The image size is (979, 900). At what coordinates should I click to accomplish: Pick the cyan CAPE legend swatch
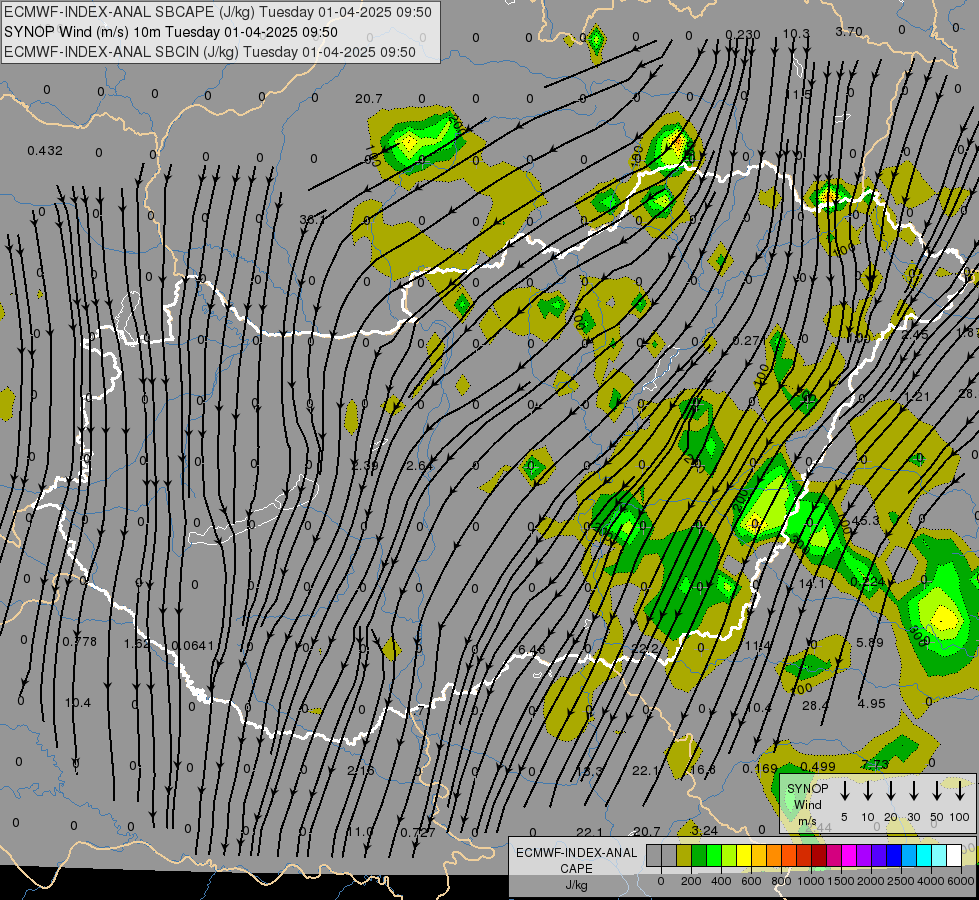coord(923,855)
